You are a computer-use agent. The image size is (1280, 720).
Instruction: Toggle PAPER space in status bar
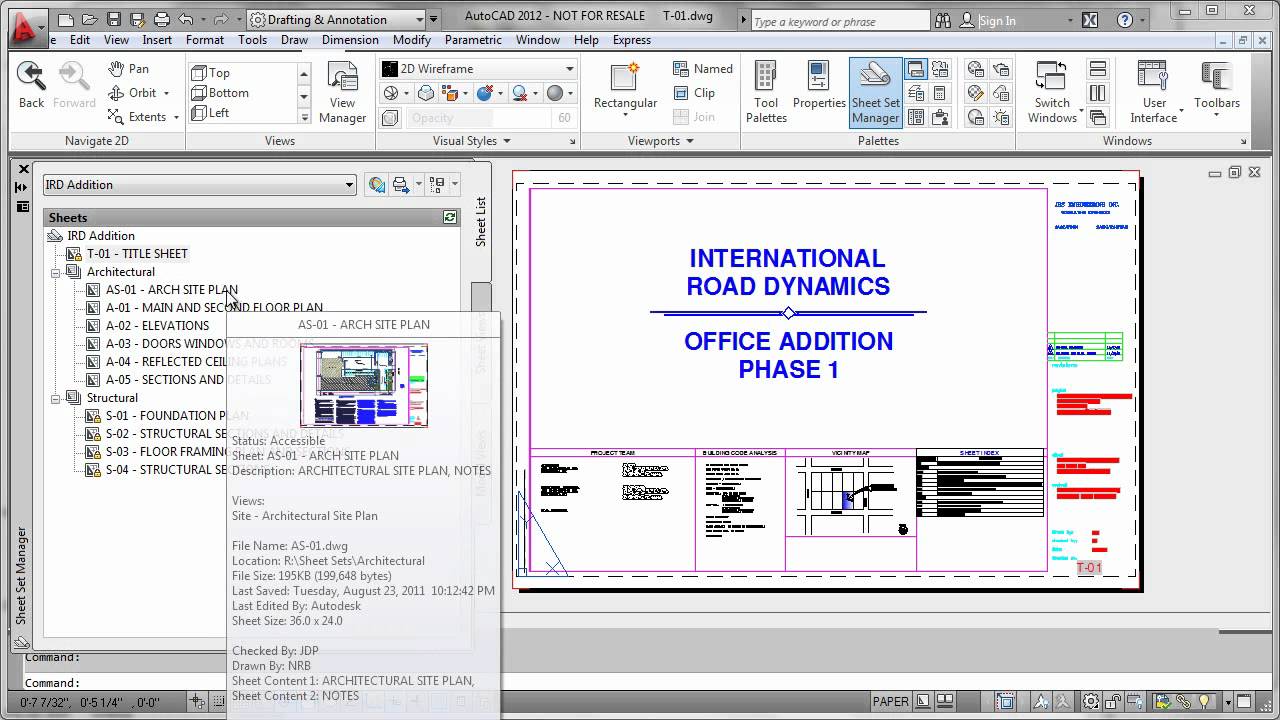(x=891, y=702)
